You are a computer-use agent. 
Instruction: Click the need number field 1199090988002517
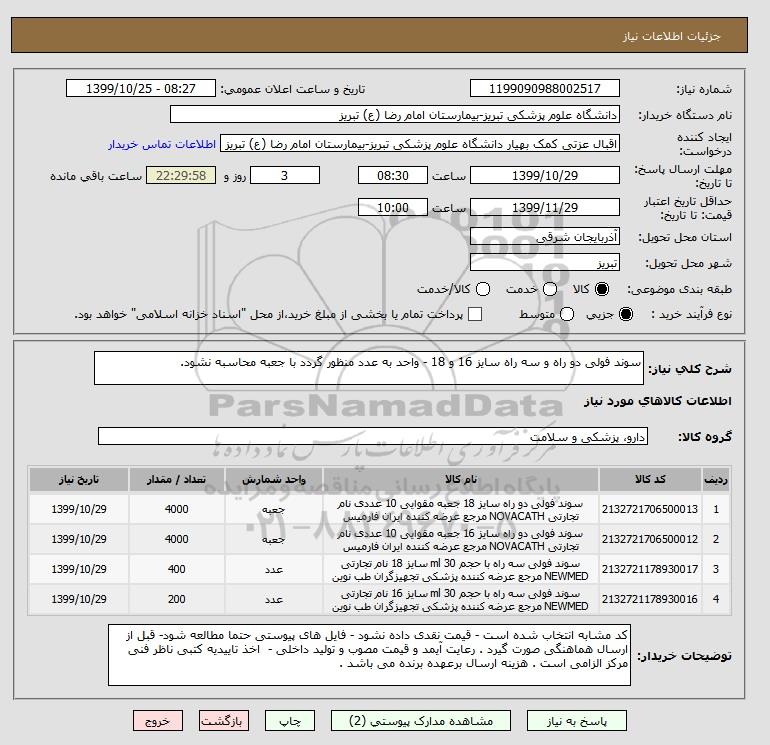tap(545, 88)
